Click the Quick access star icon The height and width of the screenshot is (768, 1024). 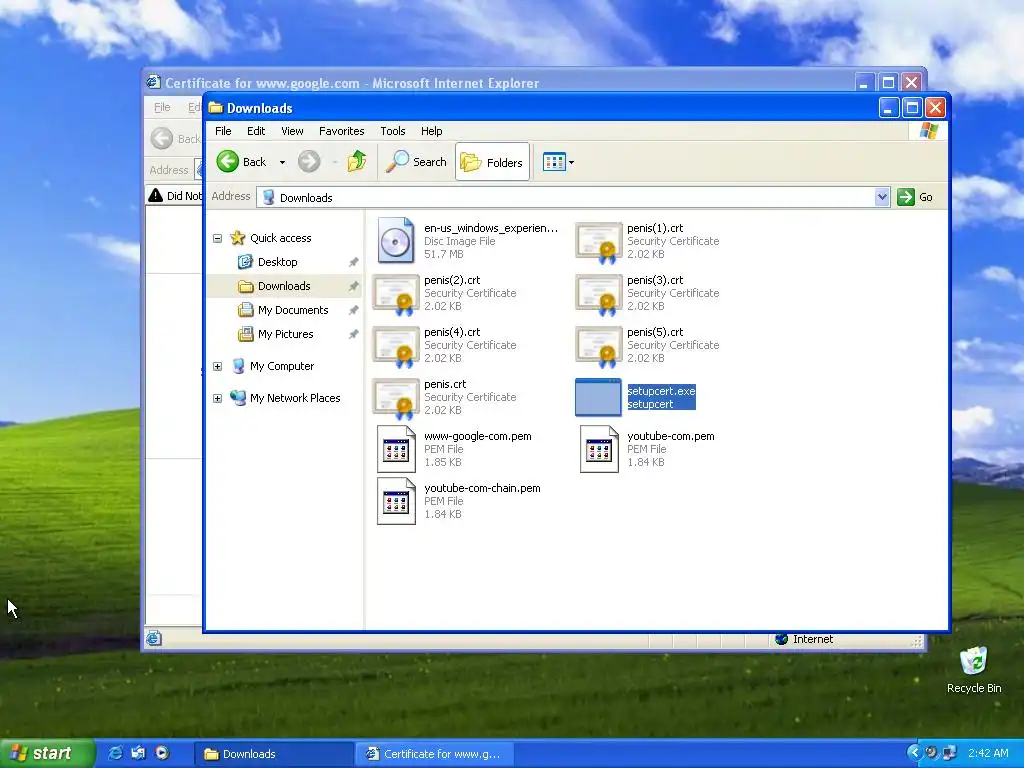pyautogui.click(x=238, y=238)
